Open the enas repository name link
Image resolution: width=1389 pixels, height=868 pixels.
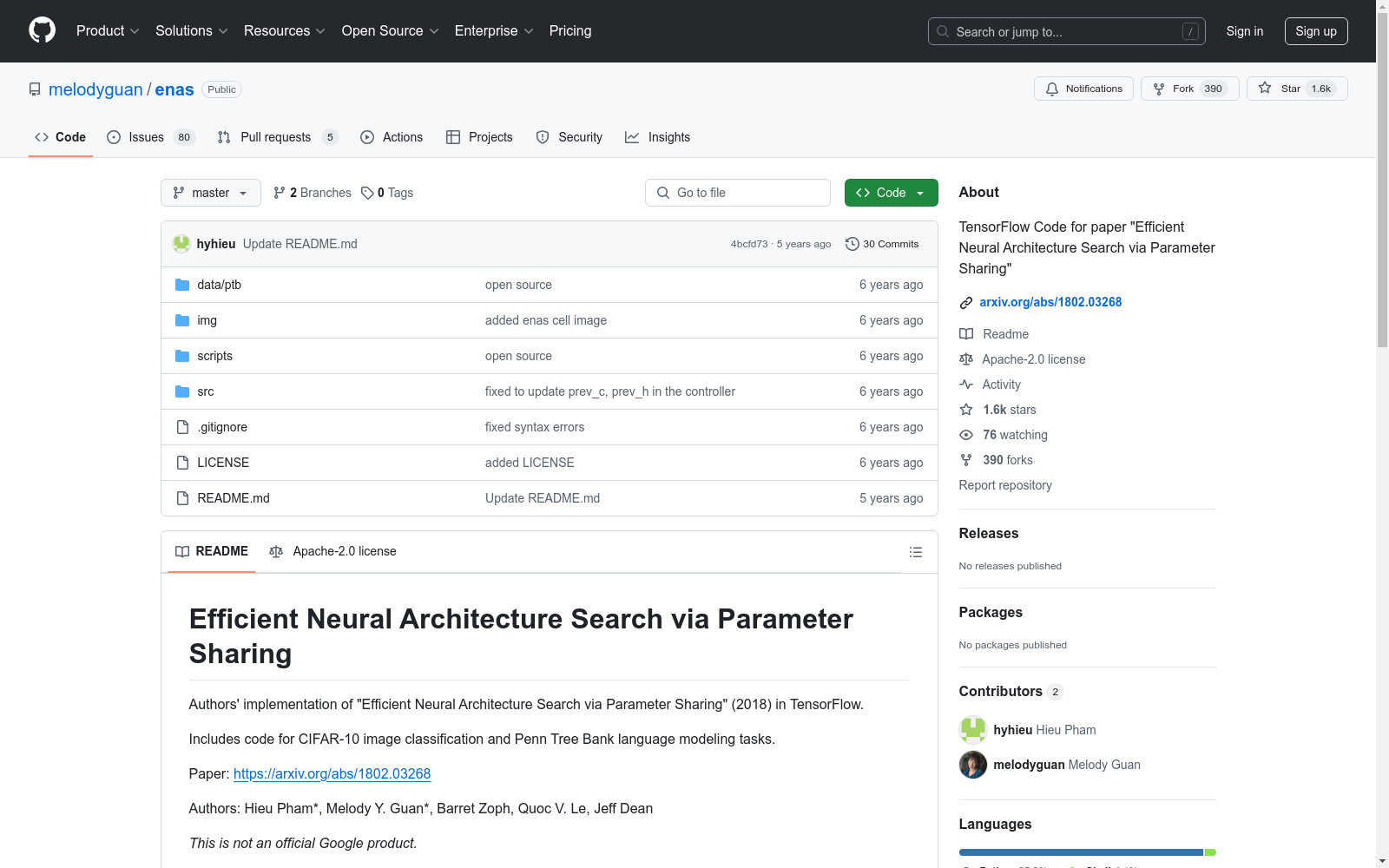(174, 89)
